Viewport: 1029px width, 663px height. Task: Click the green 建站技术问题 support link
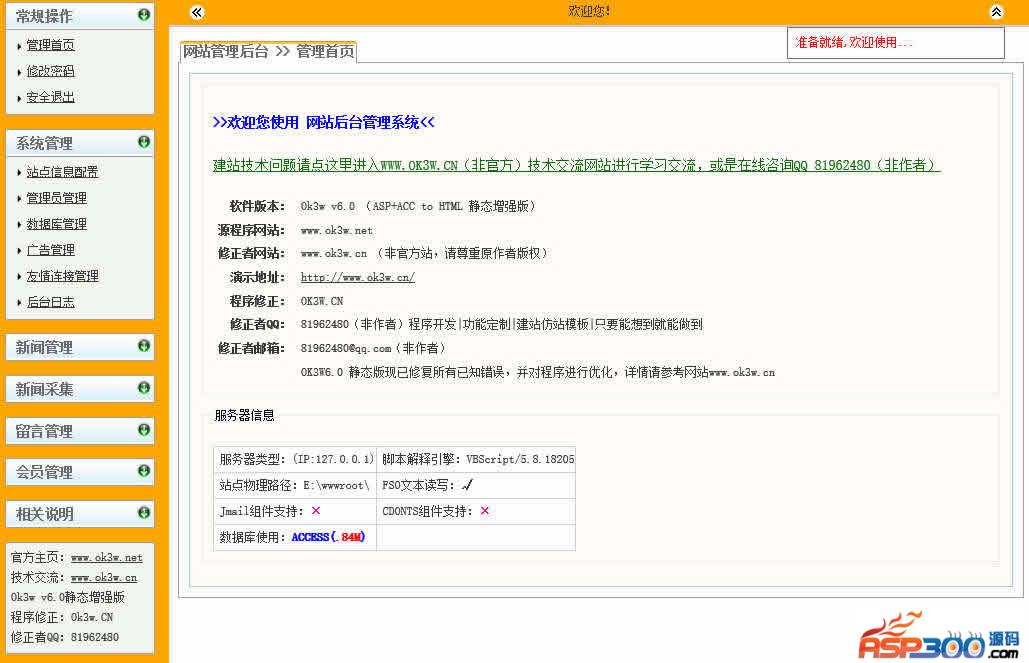coord(576,165)
